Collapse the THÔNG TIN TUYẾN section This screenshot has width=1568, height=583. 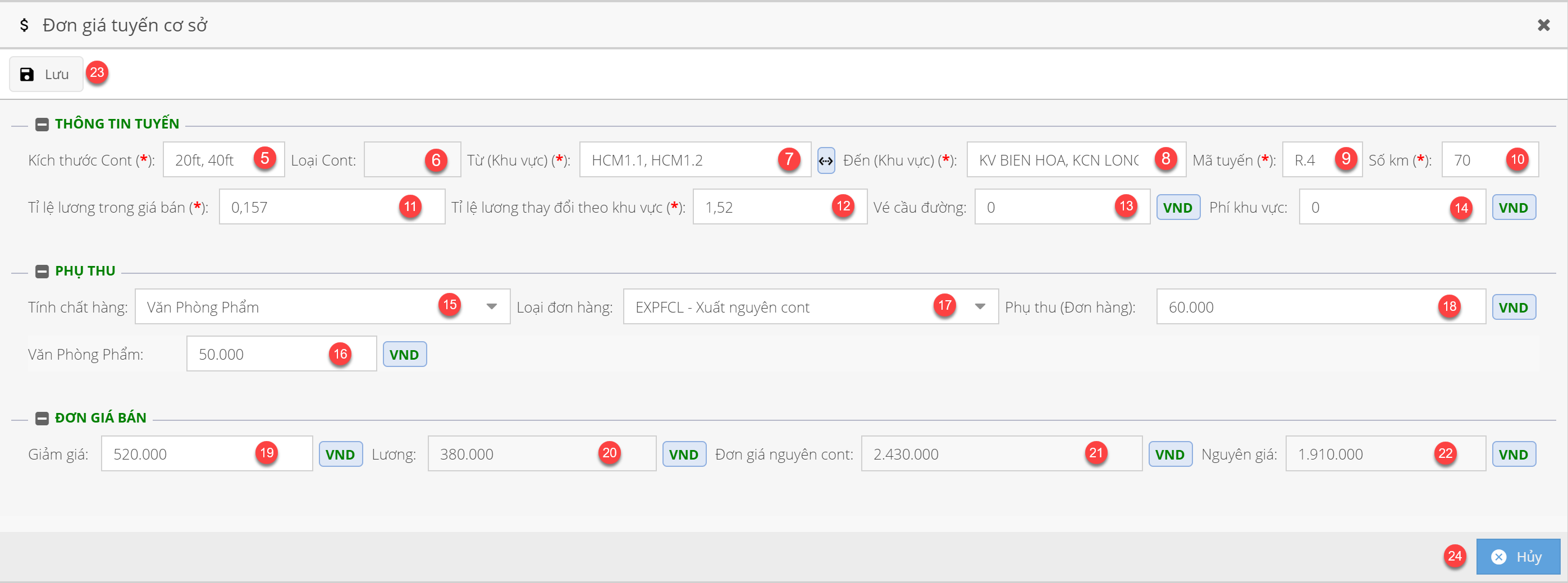tap(42, 124)
